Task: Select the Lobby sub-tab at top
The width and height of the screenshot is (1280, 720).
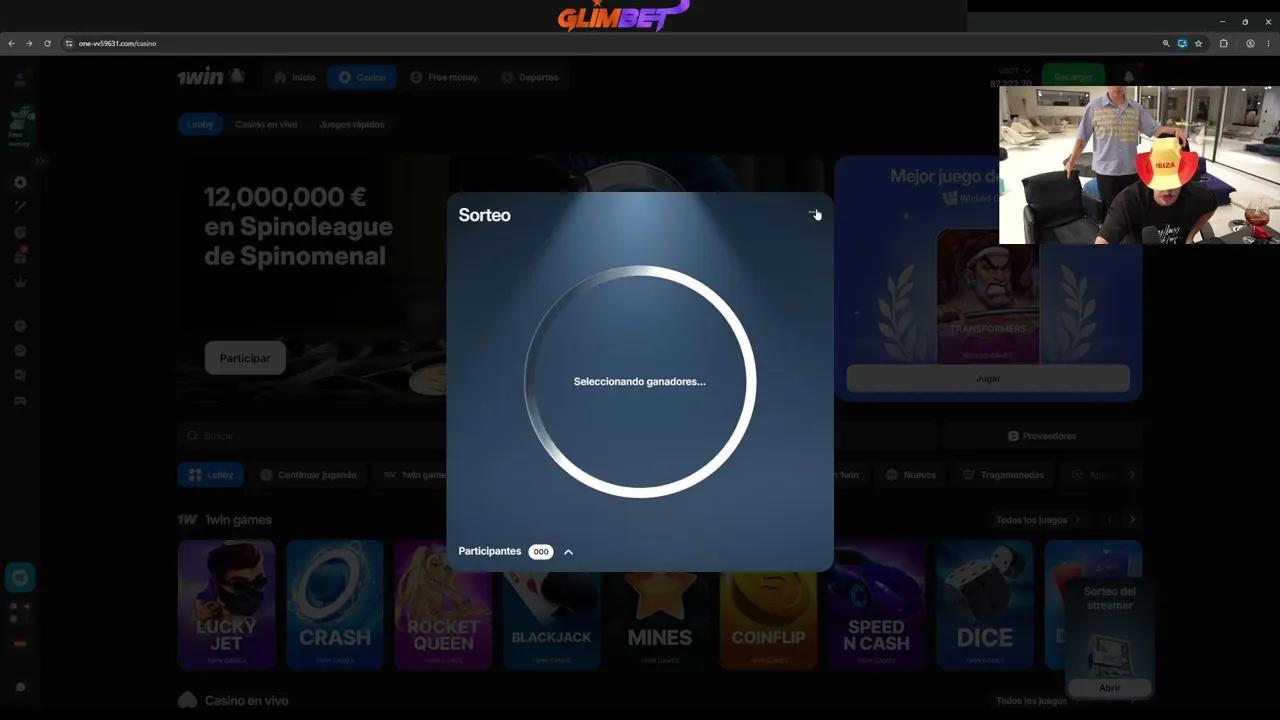Action: (200, 125)
